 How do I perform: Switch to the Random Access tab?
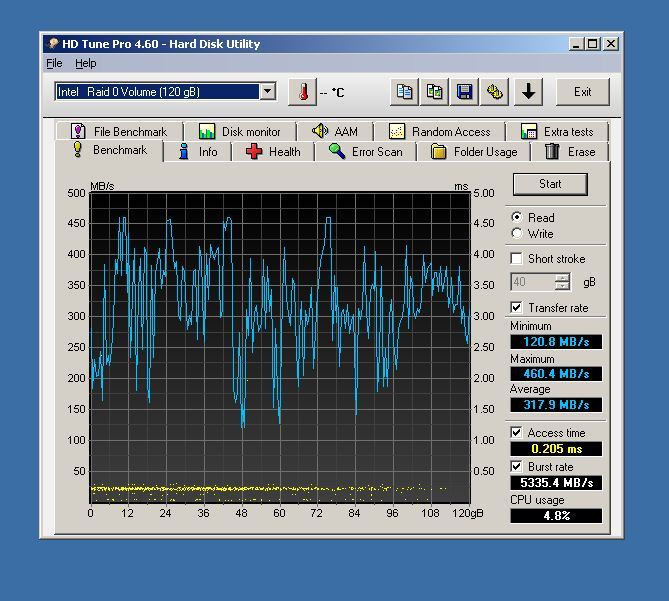(439, 131)
